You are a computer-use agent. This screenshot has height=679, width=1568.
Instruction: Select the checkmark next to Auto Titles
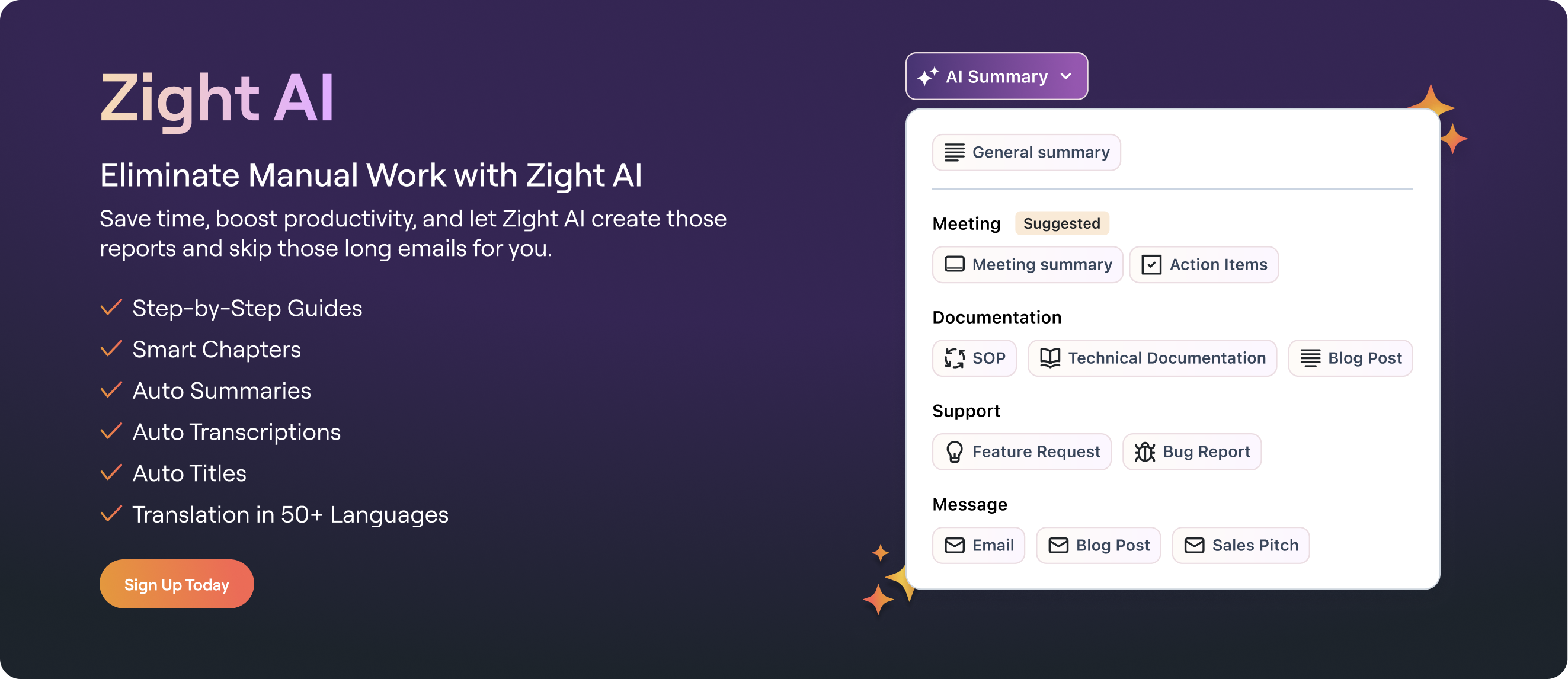tap(111, 473)
